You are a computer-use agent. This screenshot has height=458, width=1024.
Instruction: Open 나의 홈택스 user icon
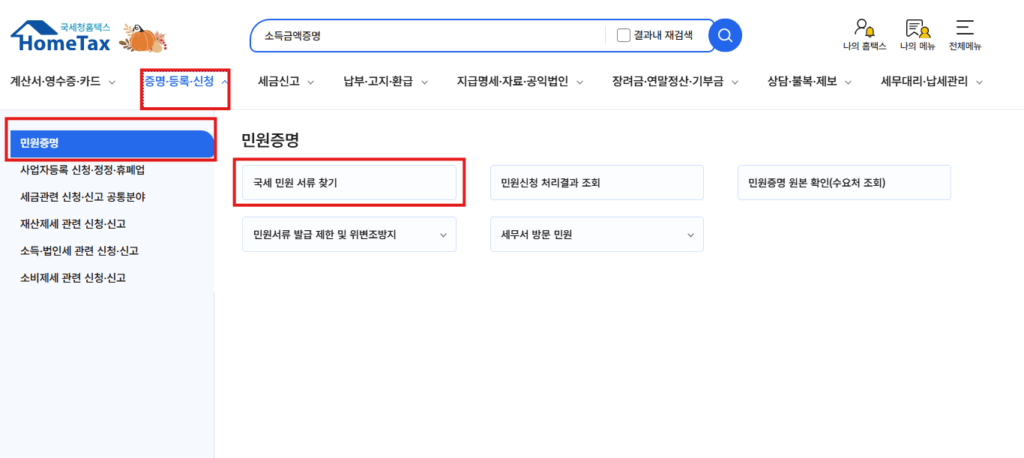tap(865, 34)
